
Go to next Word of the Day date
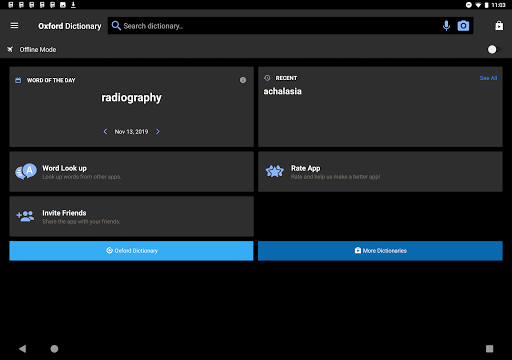[x=158, y=132]
